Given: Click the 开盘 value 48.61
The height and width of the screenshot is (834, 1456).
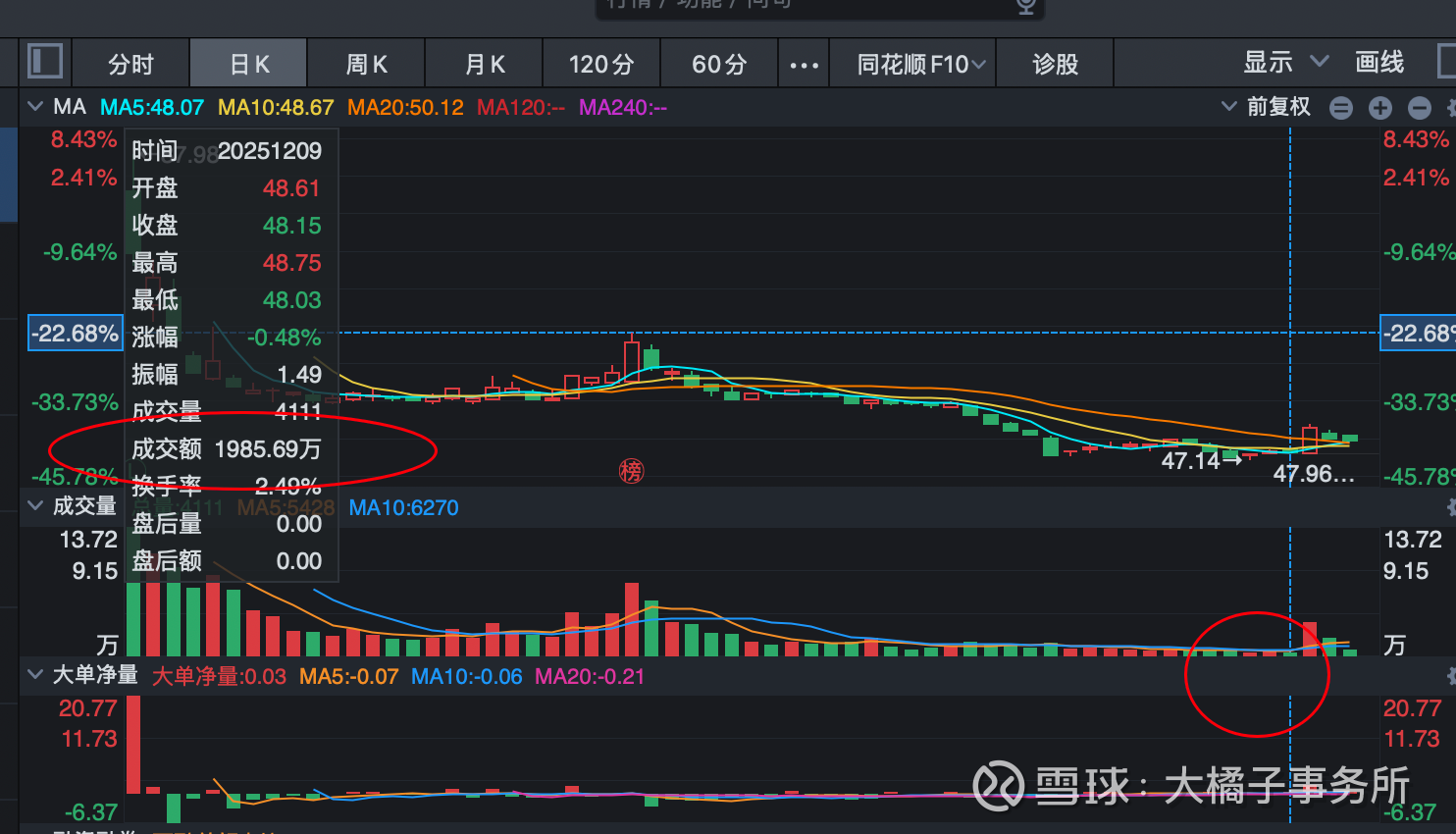Looking at the screenshot, I should [291, 187].
